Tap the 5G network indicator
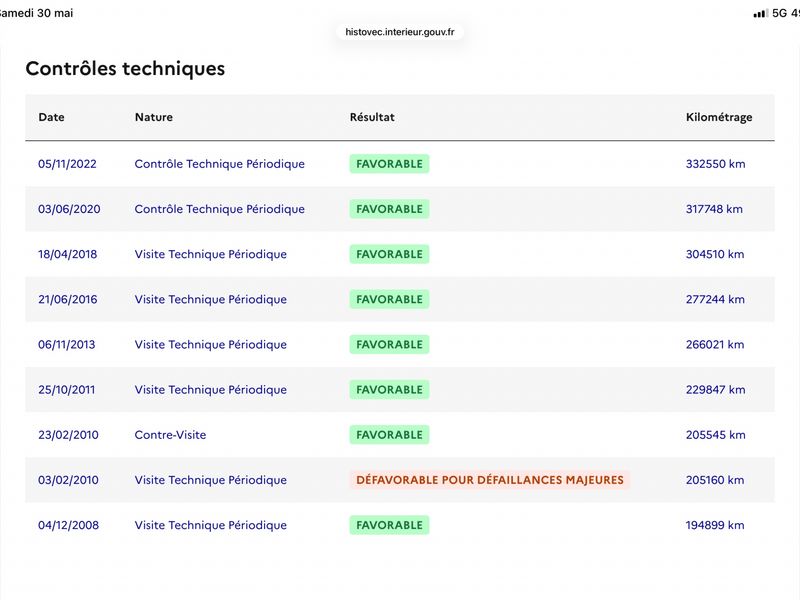 coord(779,13)
